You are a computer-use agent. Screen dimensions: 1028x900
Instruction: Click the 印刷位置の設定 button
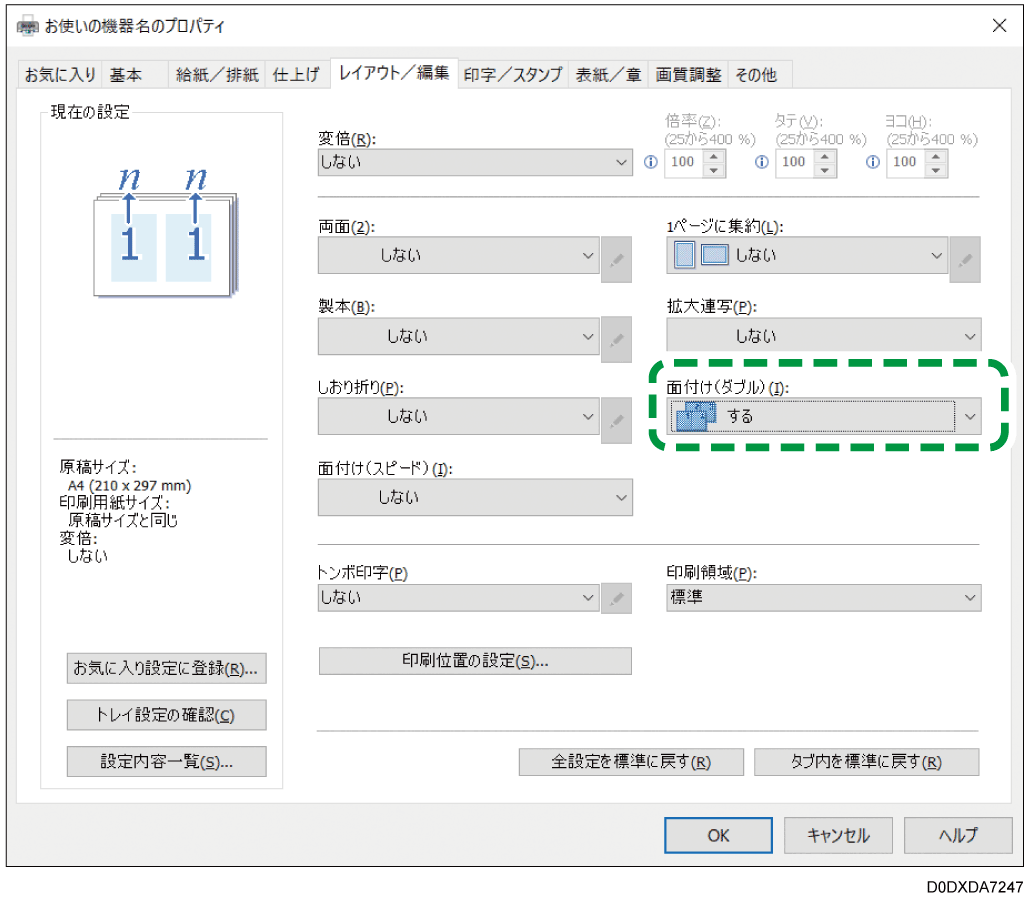[475, 660]
